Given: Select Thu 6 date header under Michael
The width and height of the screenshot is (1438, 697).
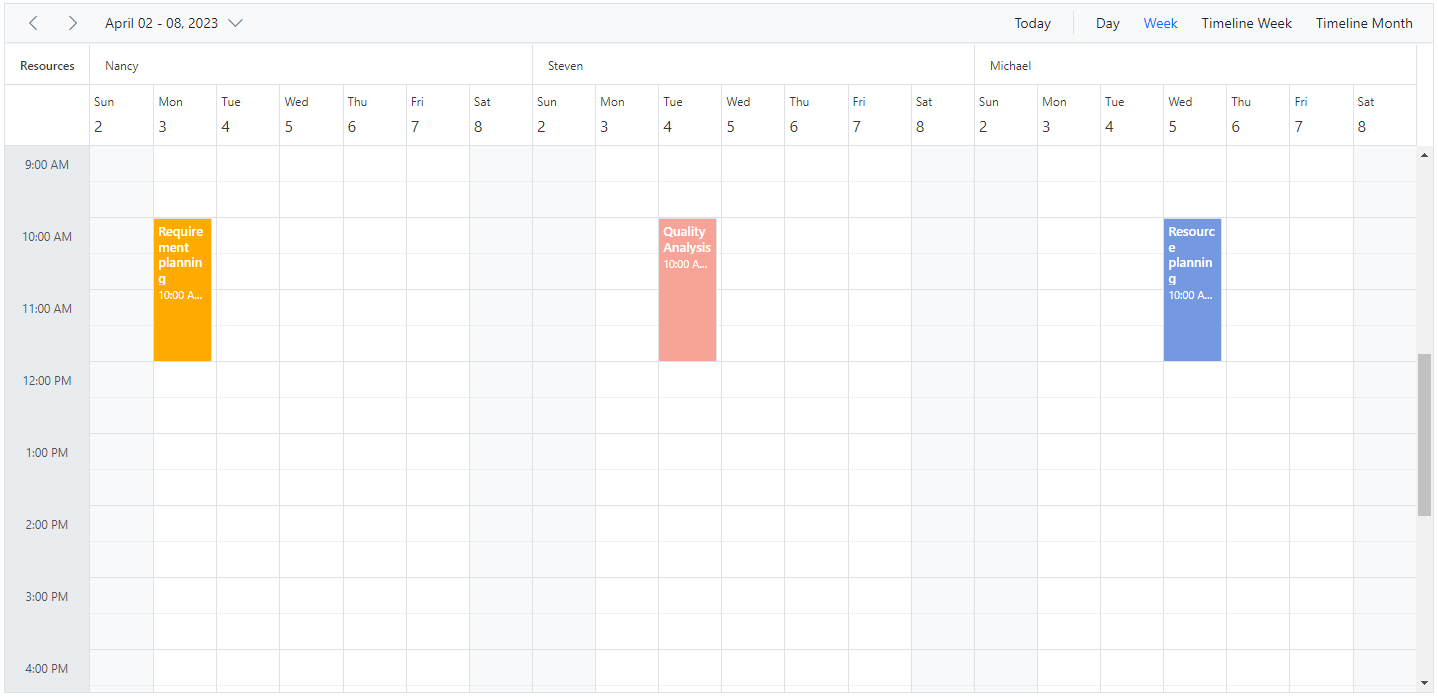Looking at the screenshot, I should 1258,115.
